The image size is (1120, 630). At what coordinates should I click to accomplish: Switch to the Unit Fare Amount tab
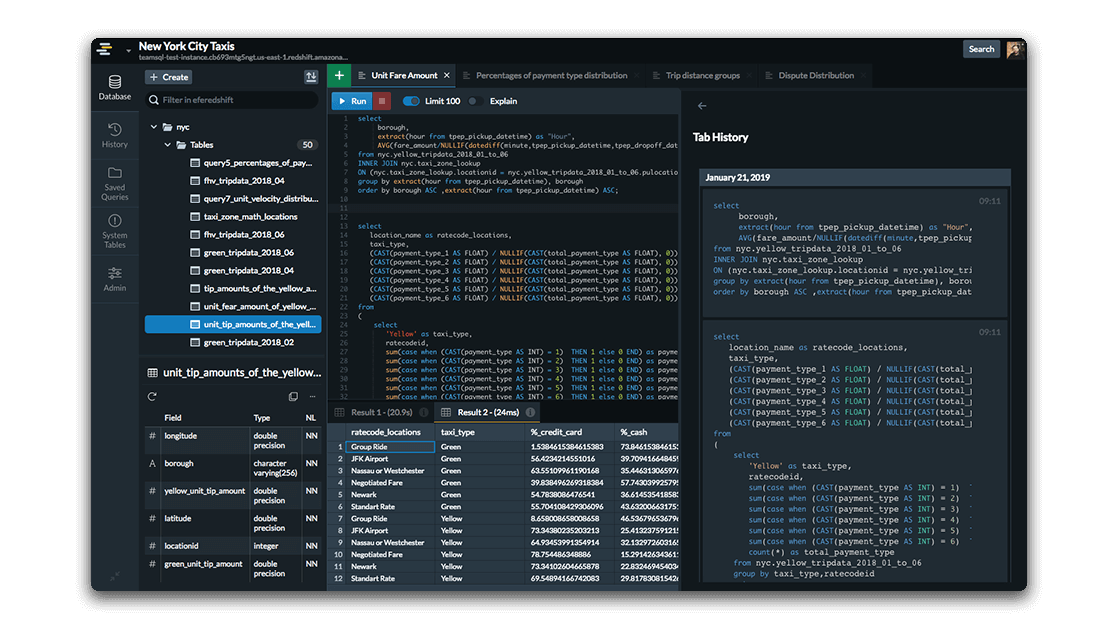pos(404,75)
